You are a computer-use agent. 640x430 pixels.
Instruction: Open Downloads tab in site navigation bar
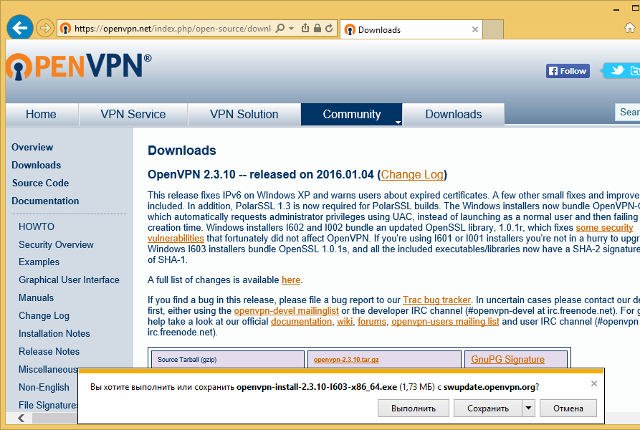point(453,114)
